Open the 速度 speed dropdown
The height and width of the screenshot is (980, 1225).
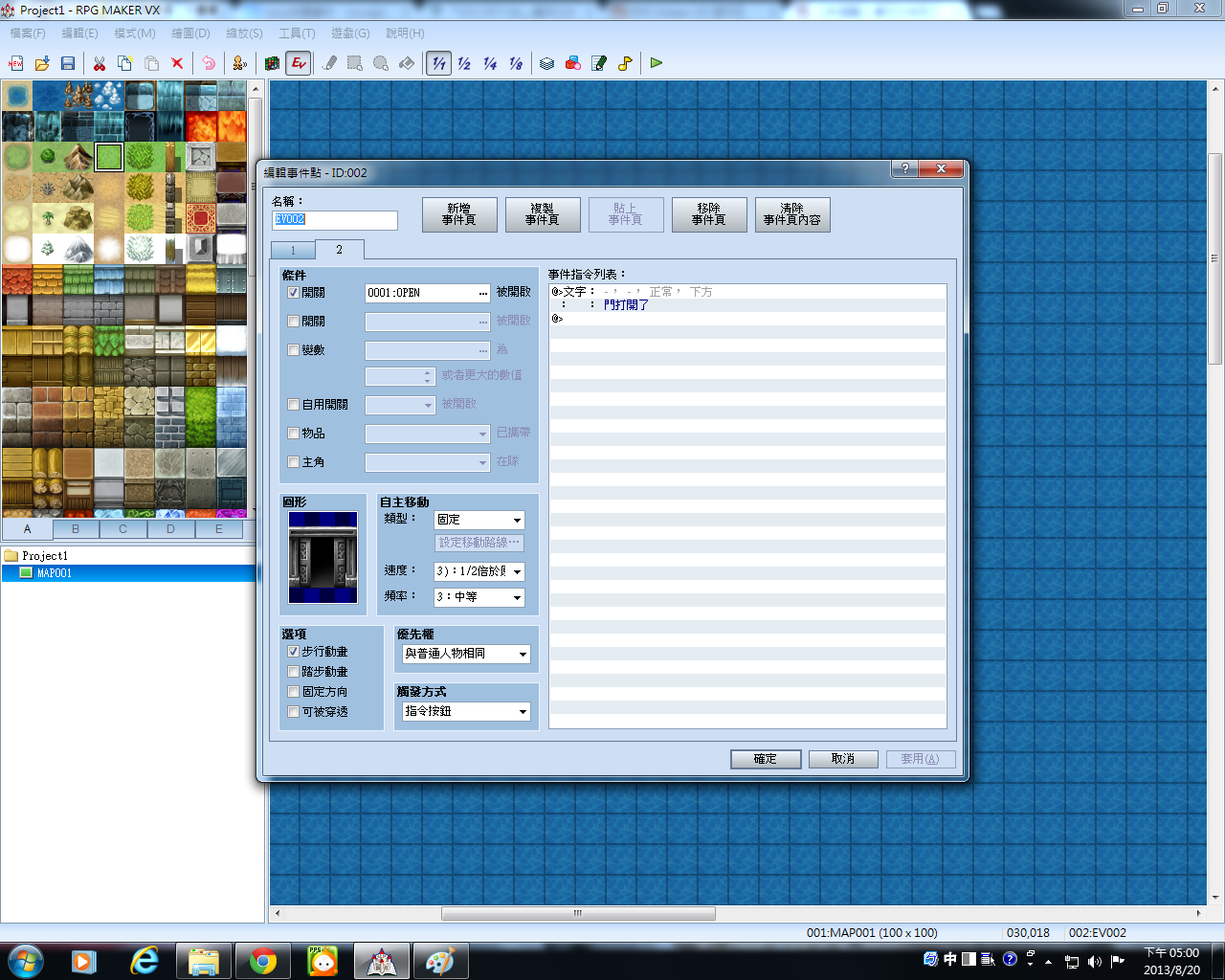pos(479,571)
